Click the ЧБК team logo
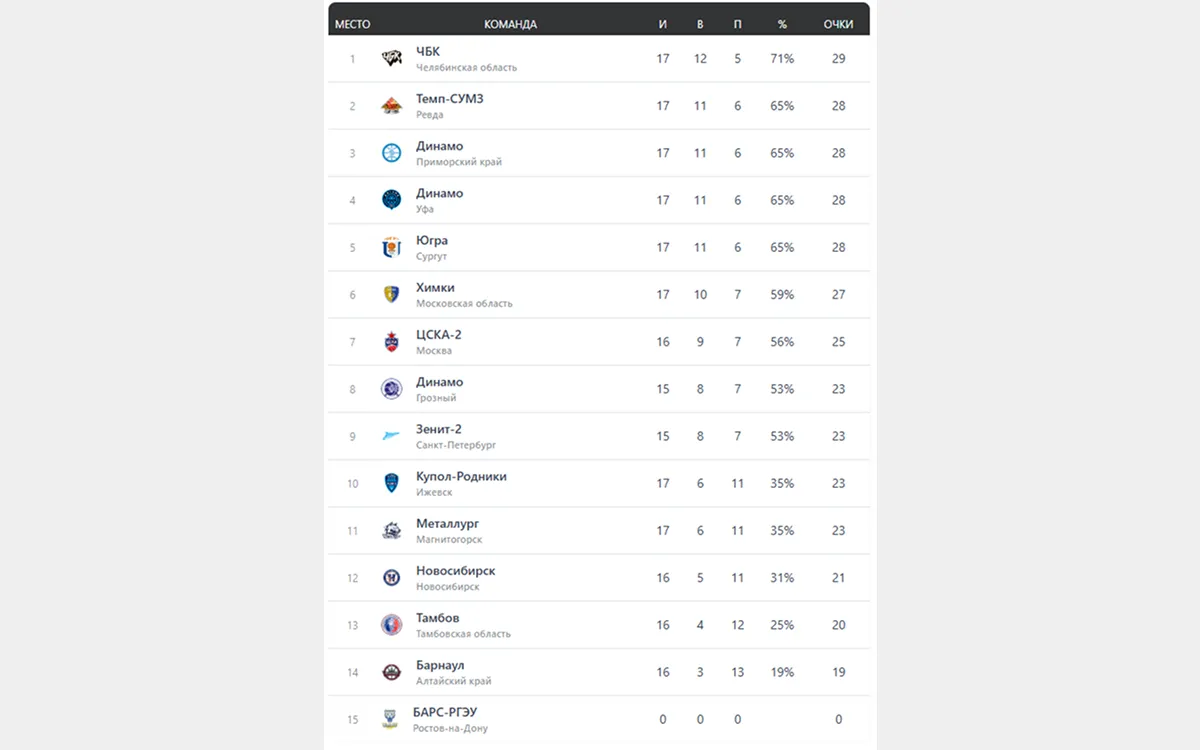The height and width of the screenshot is (750, 1200). click(x=392, y=59)
